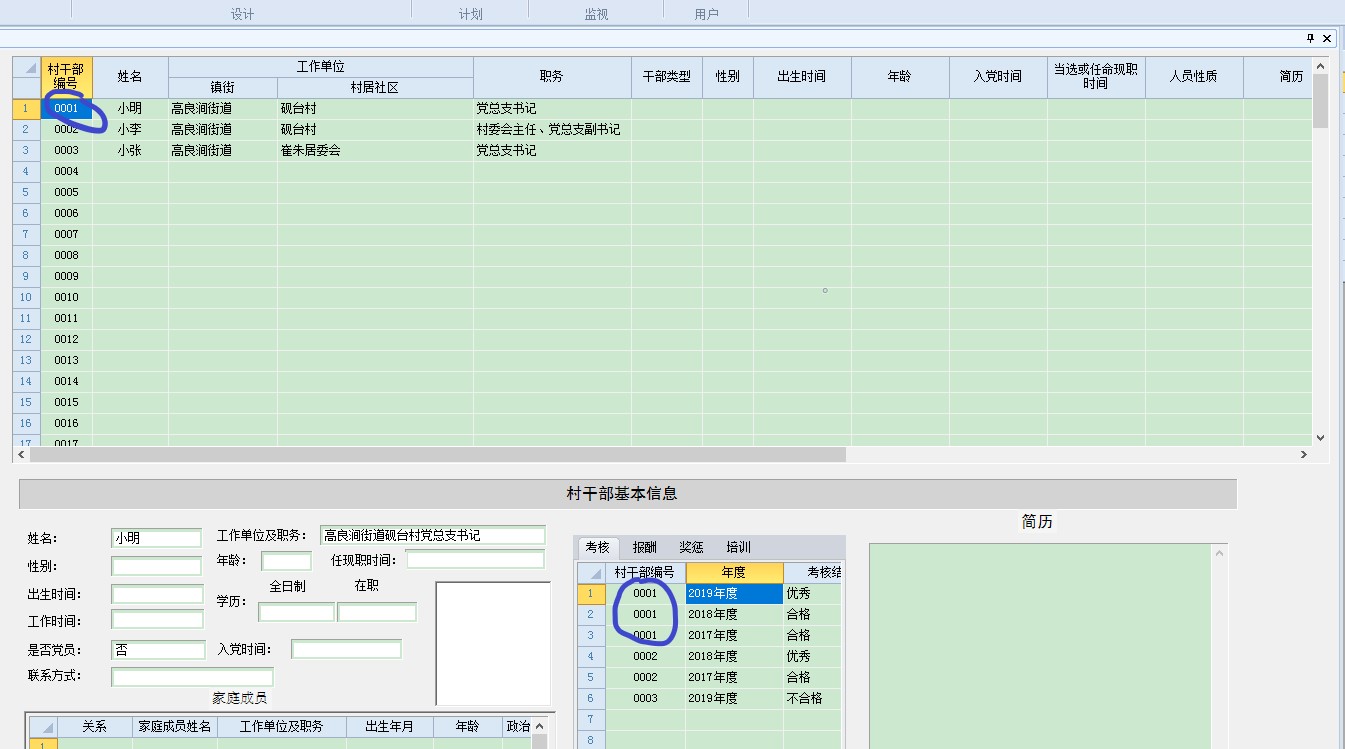Open the 用户 ribbon group
The width and height of the screenshot is (1345, 749).
[706, 14]
